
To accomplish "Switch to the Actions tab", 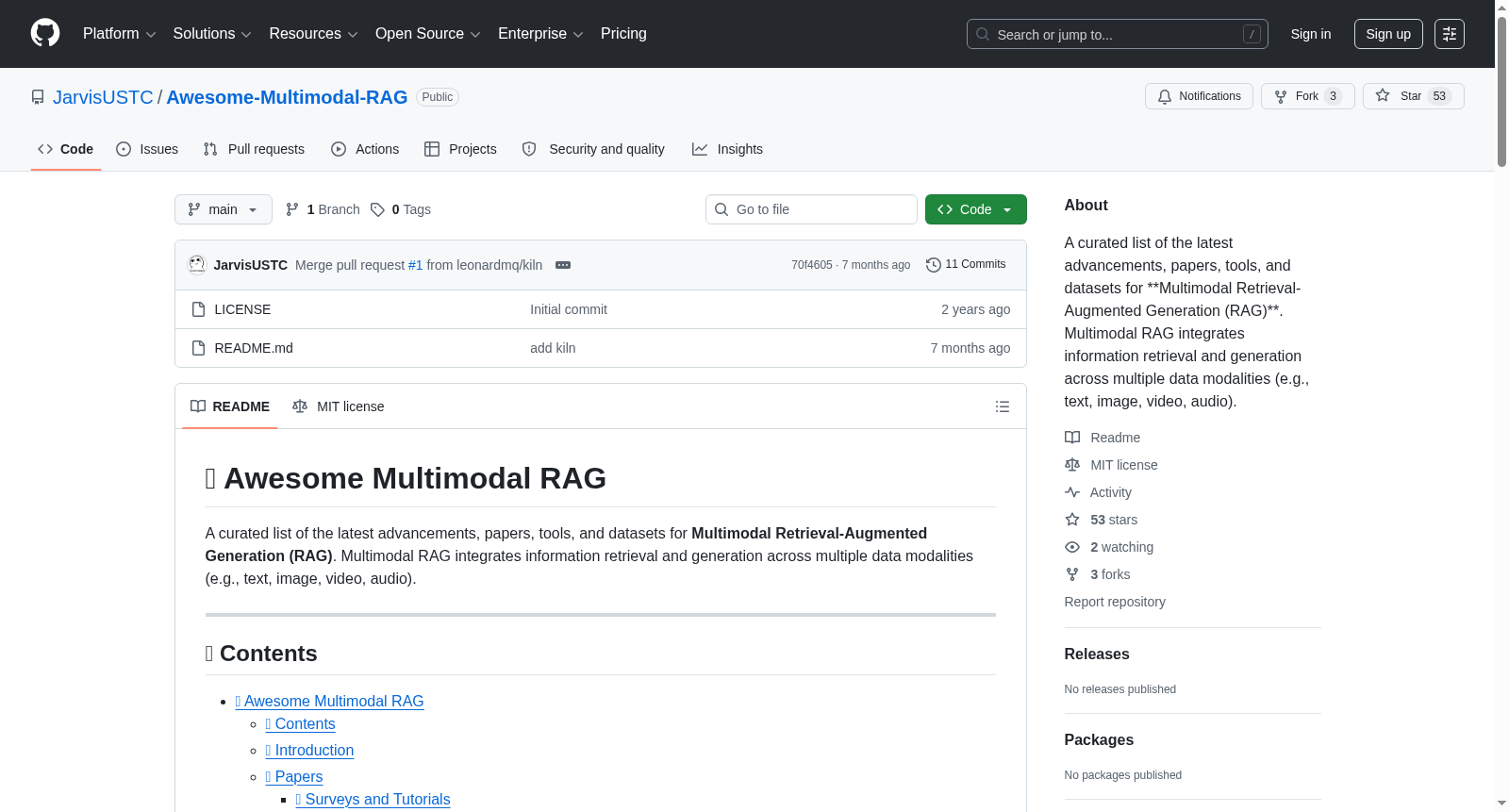I will click(365, 149).
